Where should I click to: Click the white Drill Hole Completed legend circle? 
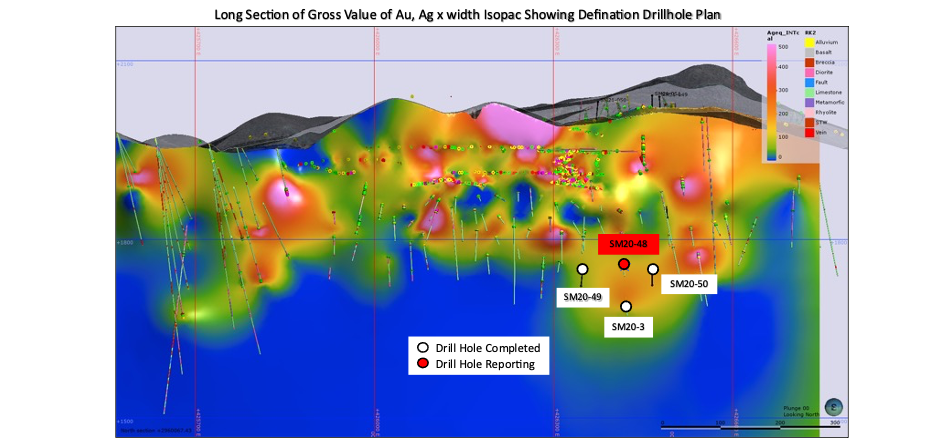tap(423, 348)
